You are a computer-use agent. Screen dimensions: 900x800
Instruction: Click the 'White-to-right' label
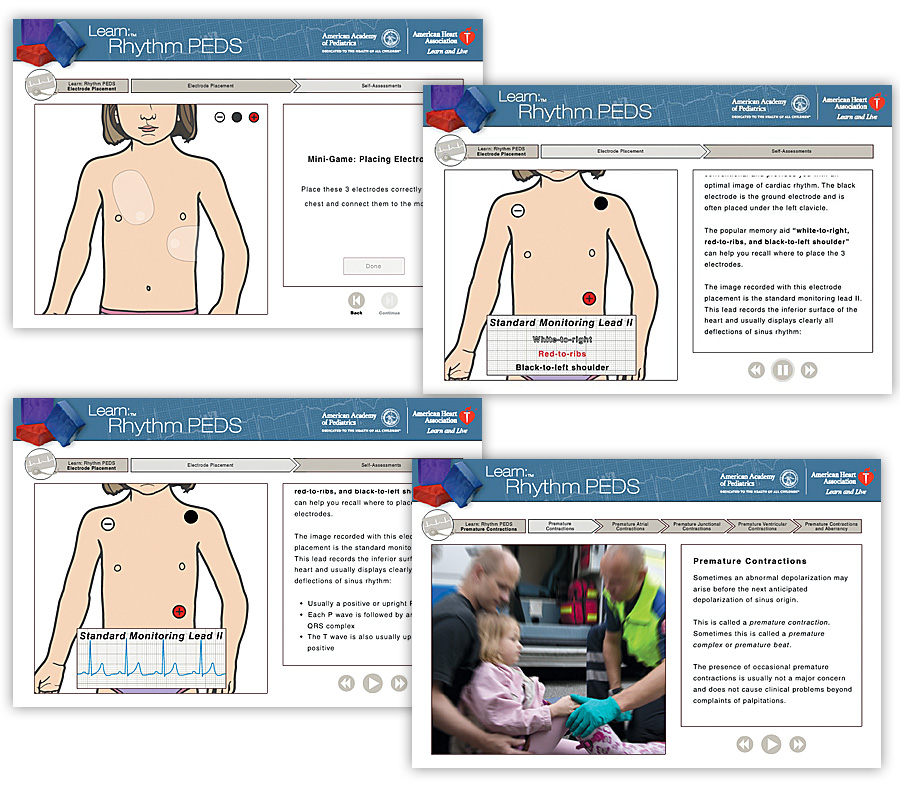click(562, 339)
